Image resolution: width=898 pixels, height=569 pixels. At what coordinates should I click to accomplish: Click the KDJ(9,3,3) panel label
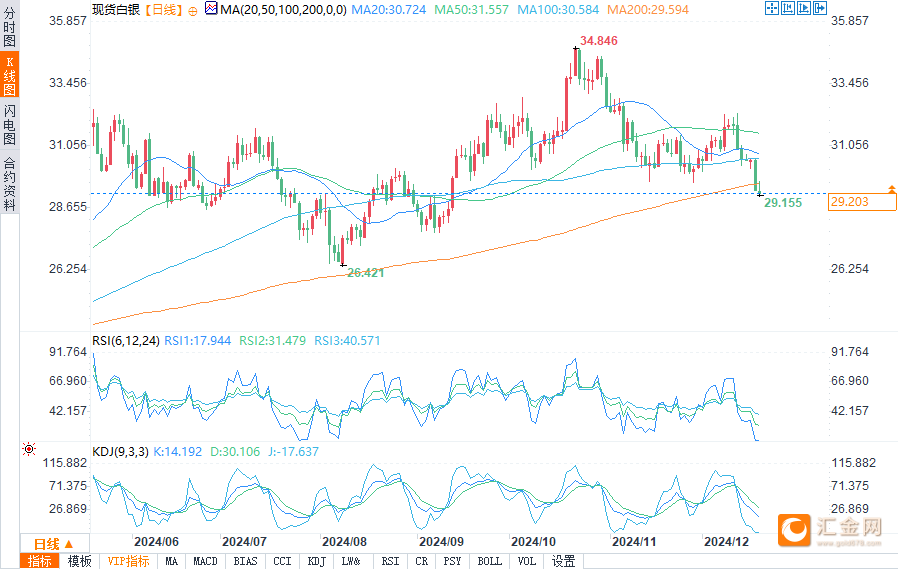(x=120, y=452)
